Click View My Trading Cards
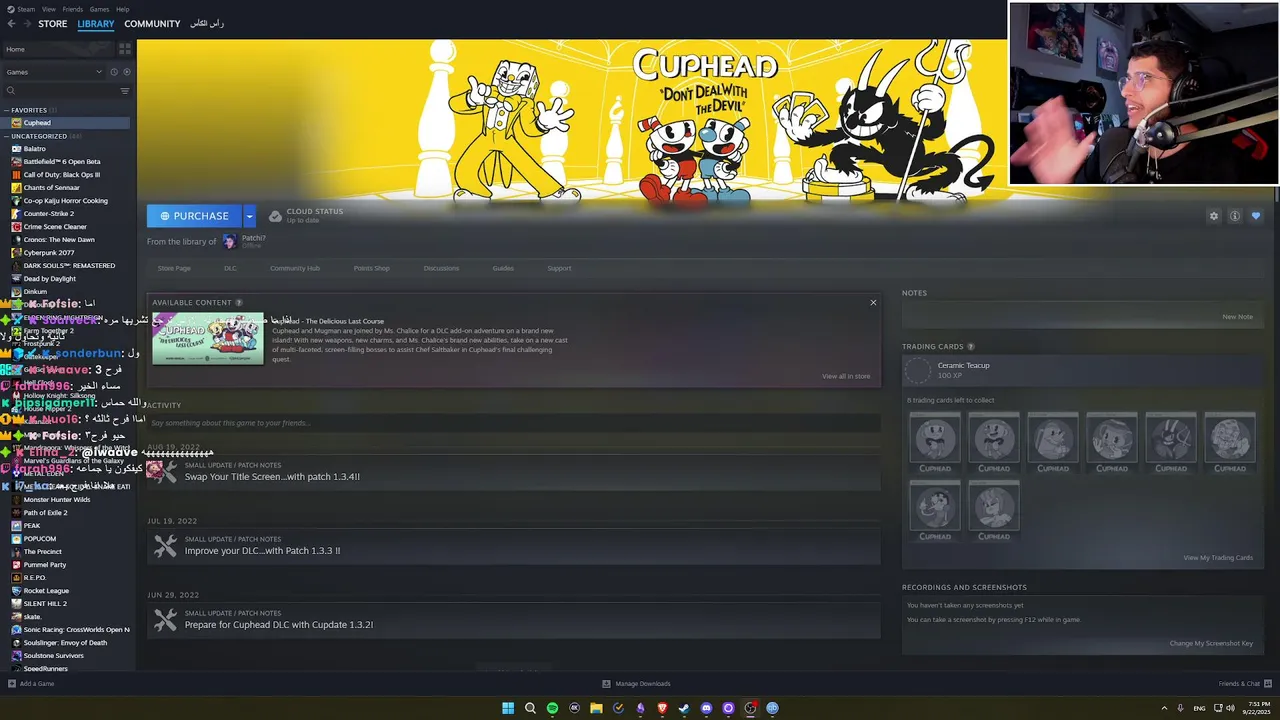This screenshot has height=720, width=1280. pos(1218,558)
